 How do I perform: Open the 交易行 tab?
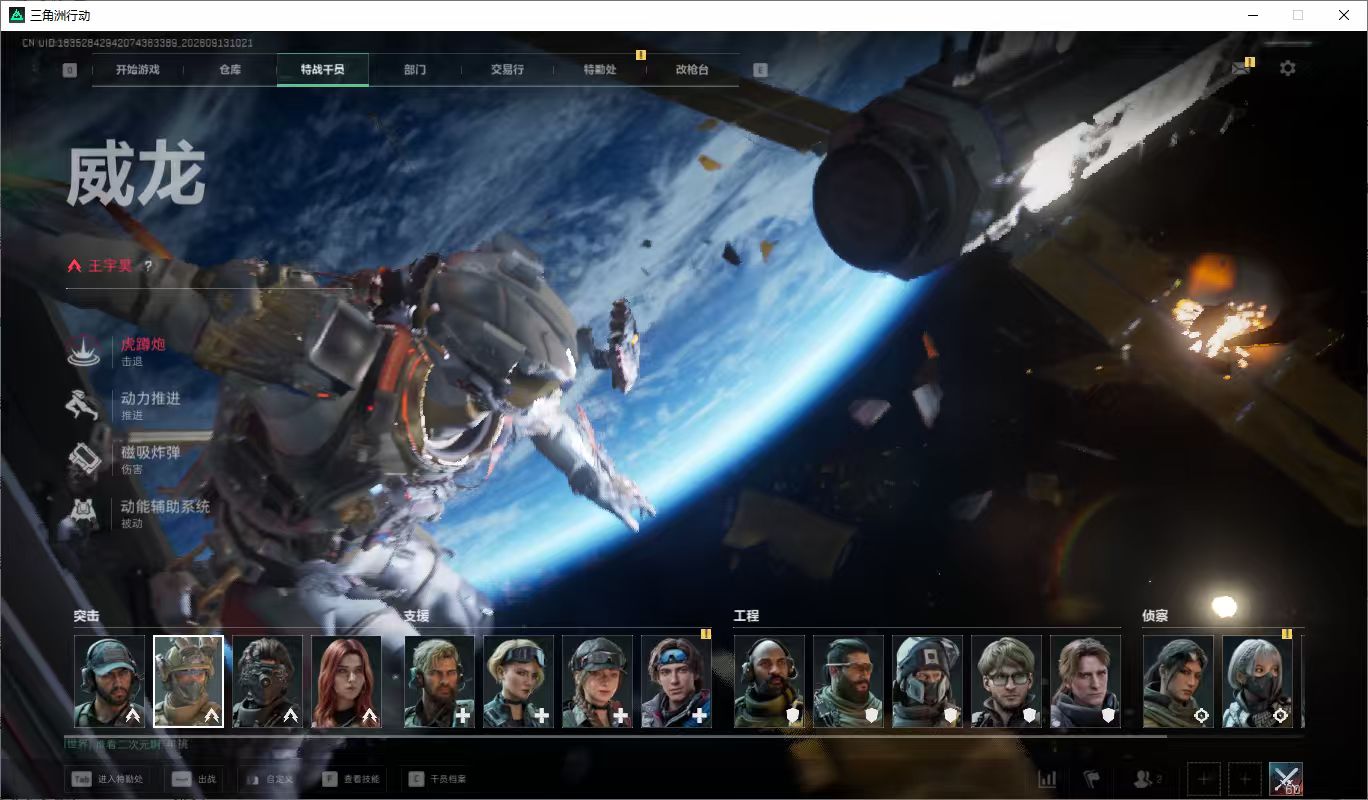click(507, 70)
